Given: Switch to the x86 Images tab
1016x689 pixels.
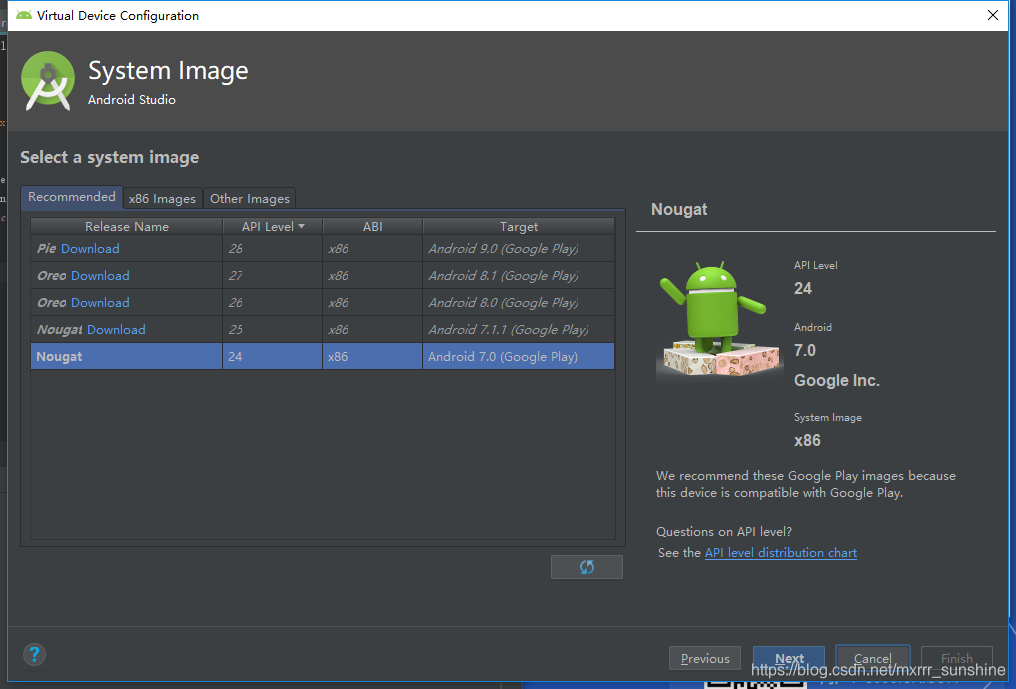Looking at the screenshot, I should tap(162, 198).
